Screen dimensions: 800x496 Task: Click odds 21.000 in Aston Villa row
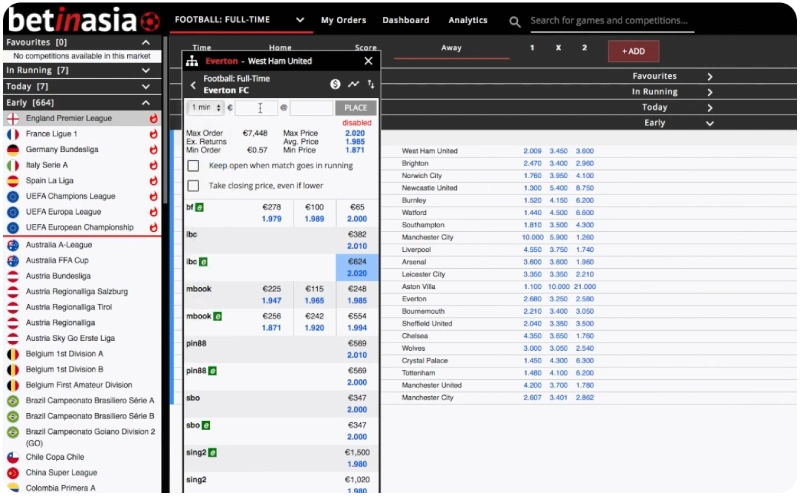(585, 287)
